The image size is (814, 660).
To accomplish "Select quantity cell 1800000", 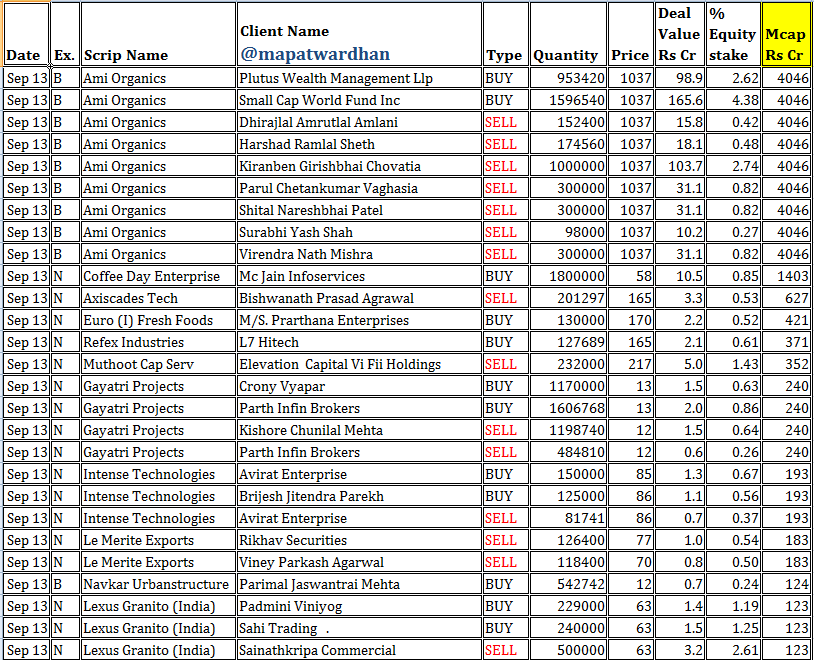I will (568, 276).
